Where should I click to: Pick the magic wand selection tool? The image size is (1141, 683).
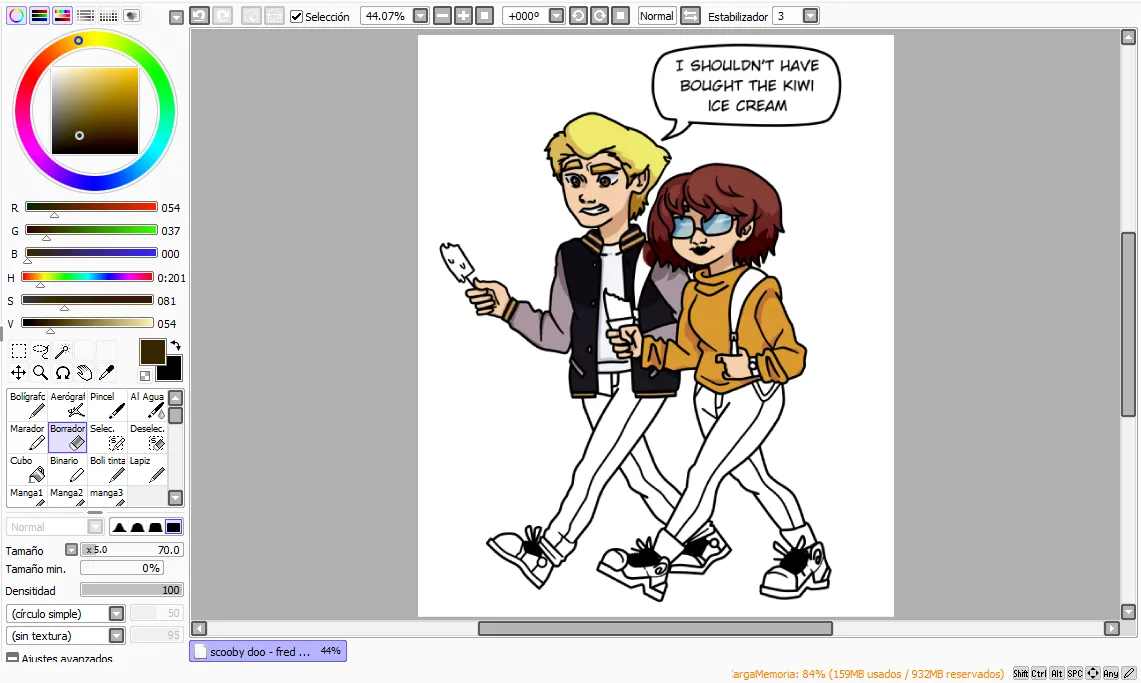[x=63, y=351]
